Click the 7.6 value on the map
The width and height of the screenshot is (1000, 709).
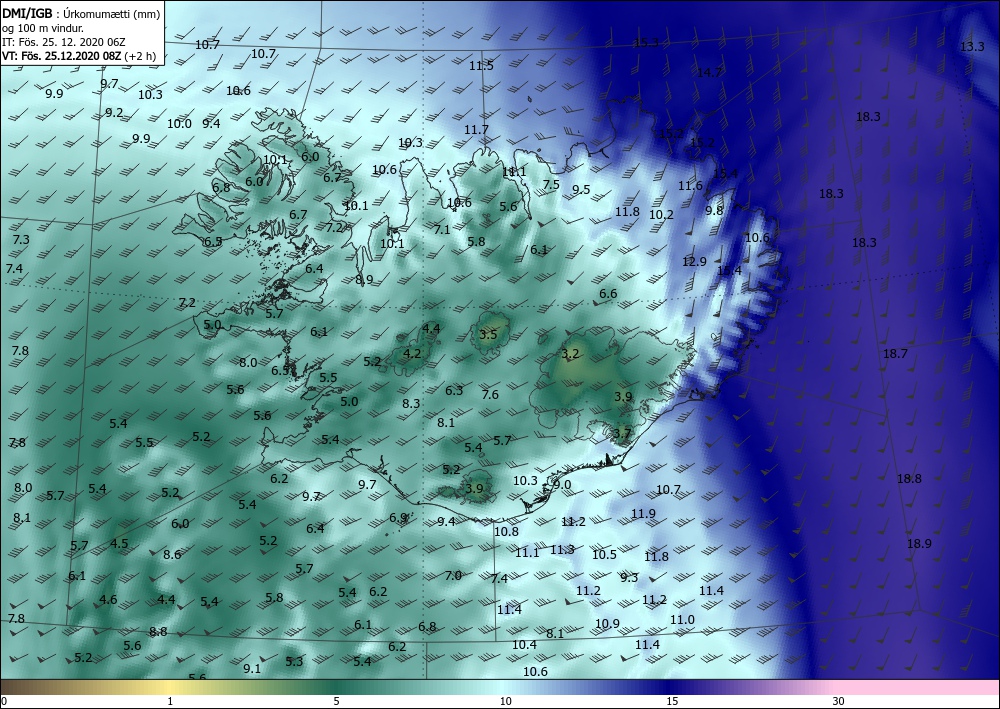coord(490,395)
